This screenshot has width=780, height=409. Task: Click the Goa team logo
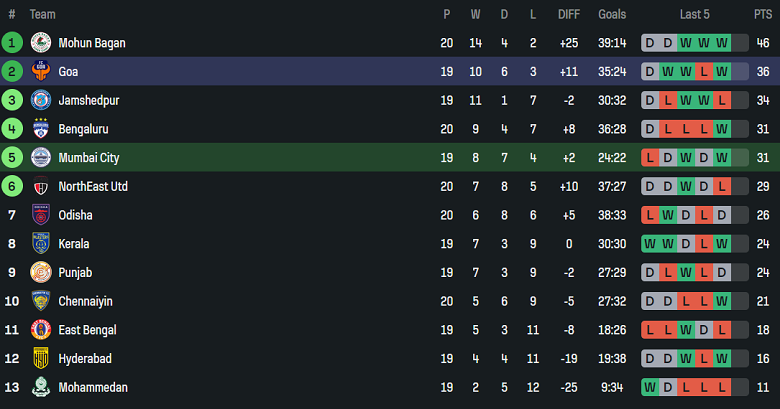coord(41,72)
